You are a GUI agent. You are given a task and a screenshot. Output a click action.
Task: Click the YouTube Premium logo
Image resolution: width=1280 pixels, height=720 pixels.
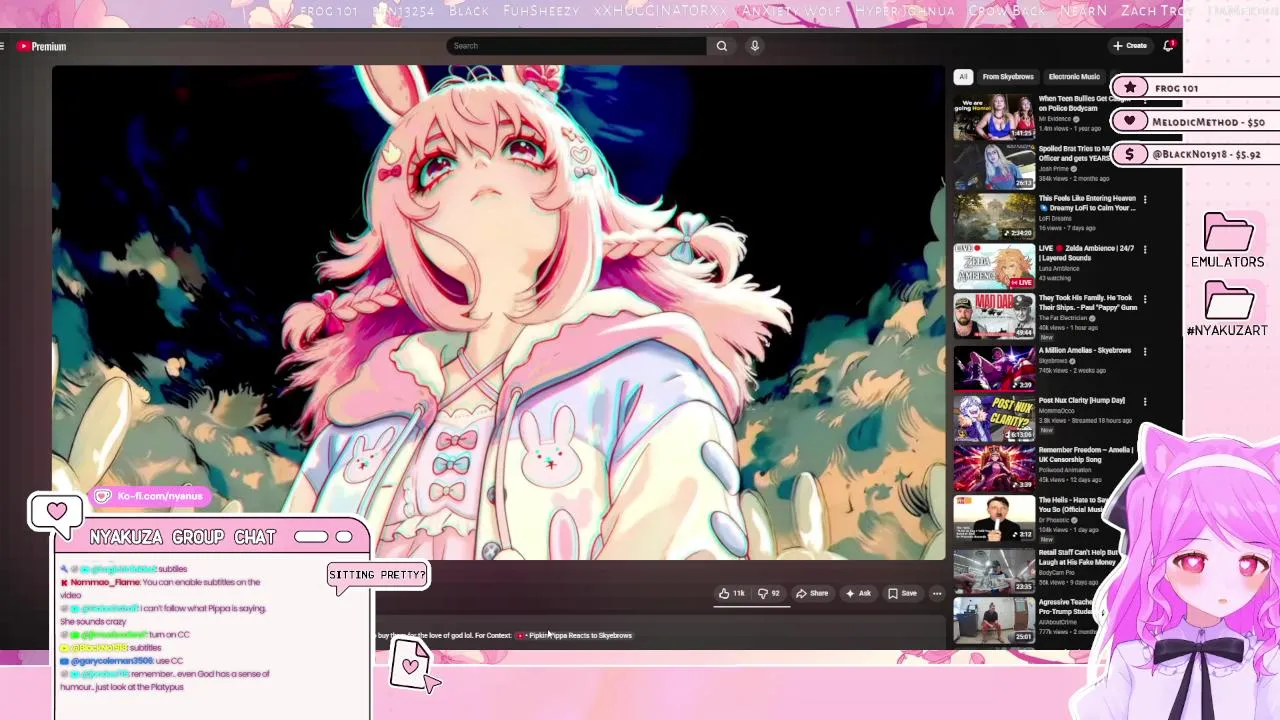pyautogui.click(x=41, y=46)
